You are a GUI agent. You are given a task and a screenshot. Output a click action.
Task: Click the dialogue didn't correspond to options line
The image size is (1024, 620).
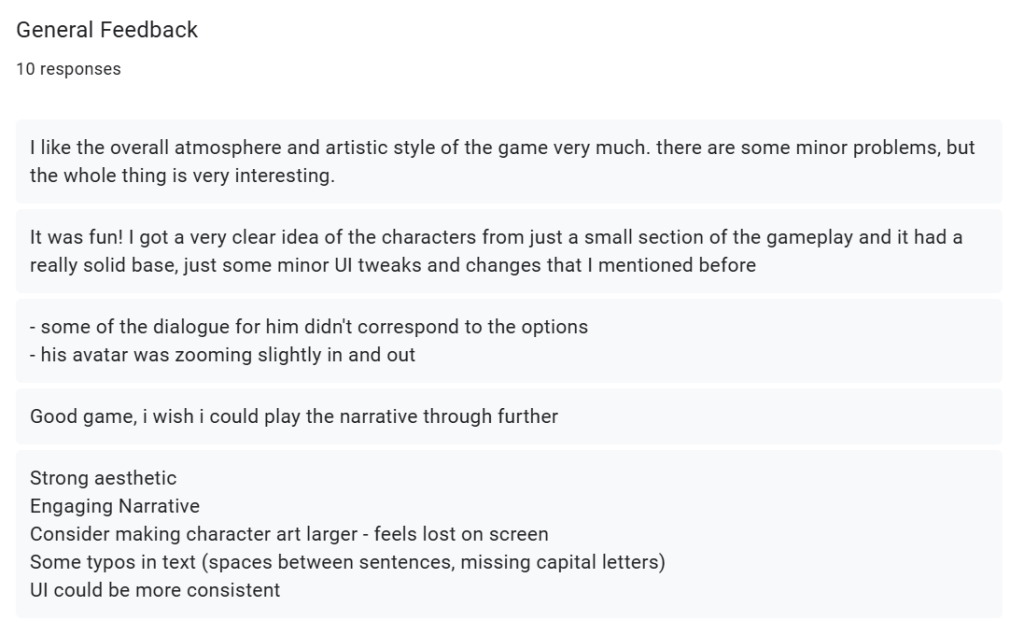click(309, 327)
